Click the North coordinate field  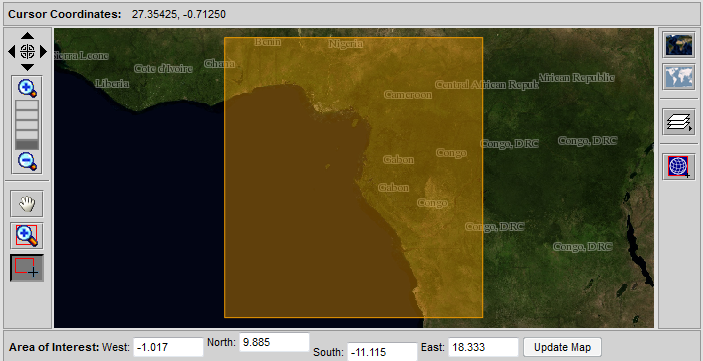274,343
